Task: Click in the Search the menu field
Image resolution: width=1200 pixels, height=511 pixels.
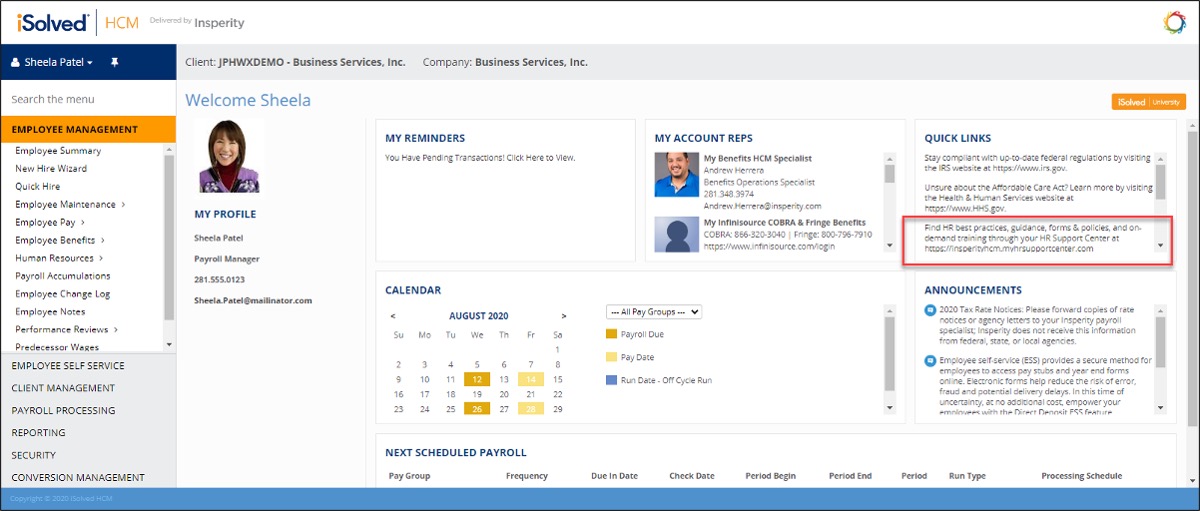Action: pyautogui.click(x=88, y=99)
